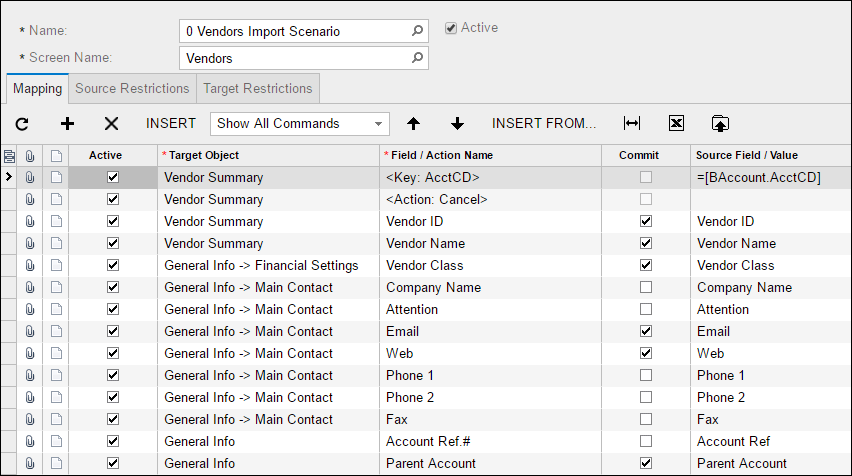Open the Show All Commands dropdown

click(300, 124)
